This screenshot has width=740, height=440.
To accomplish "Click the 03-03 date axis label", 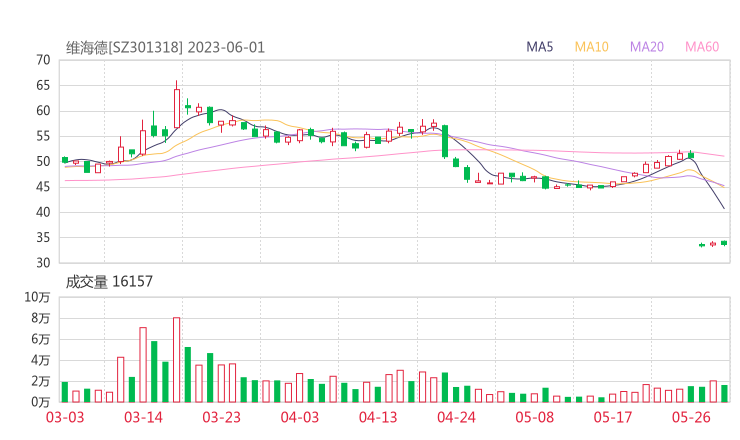I will [65, 417].
